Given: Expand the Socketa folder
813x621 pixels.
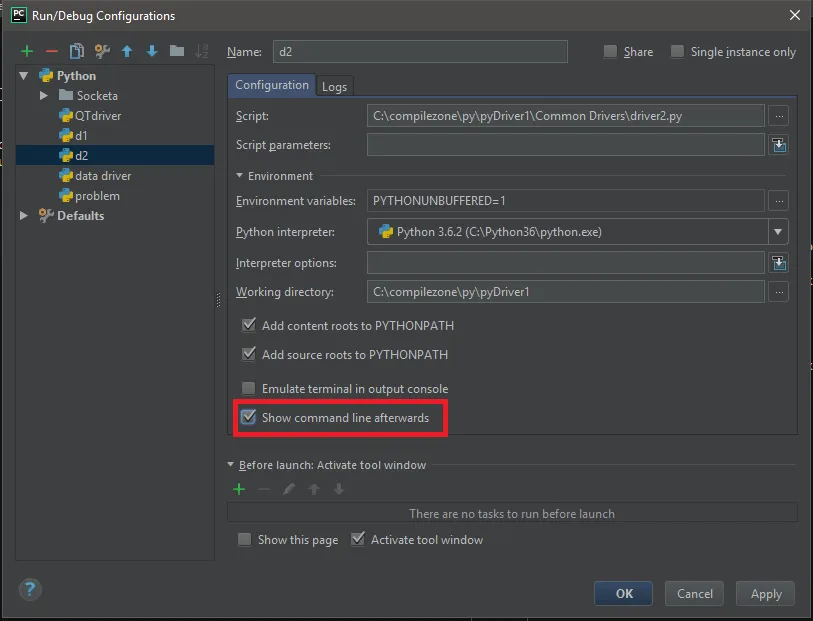Looking at the screenshot, I should click(44, 96).
